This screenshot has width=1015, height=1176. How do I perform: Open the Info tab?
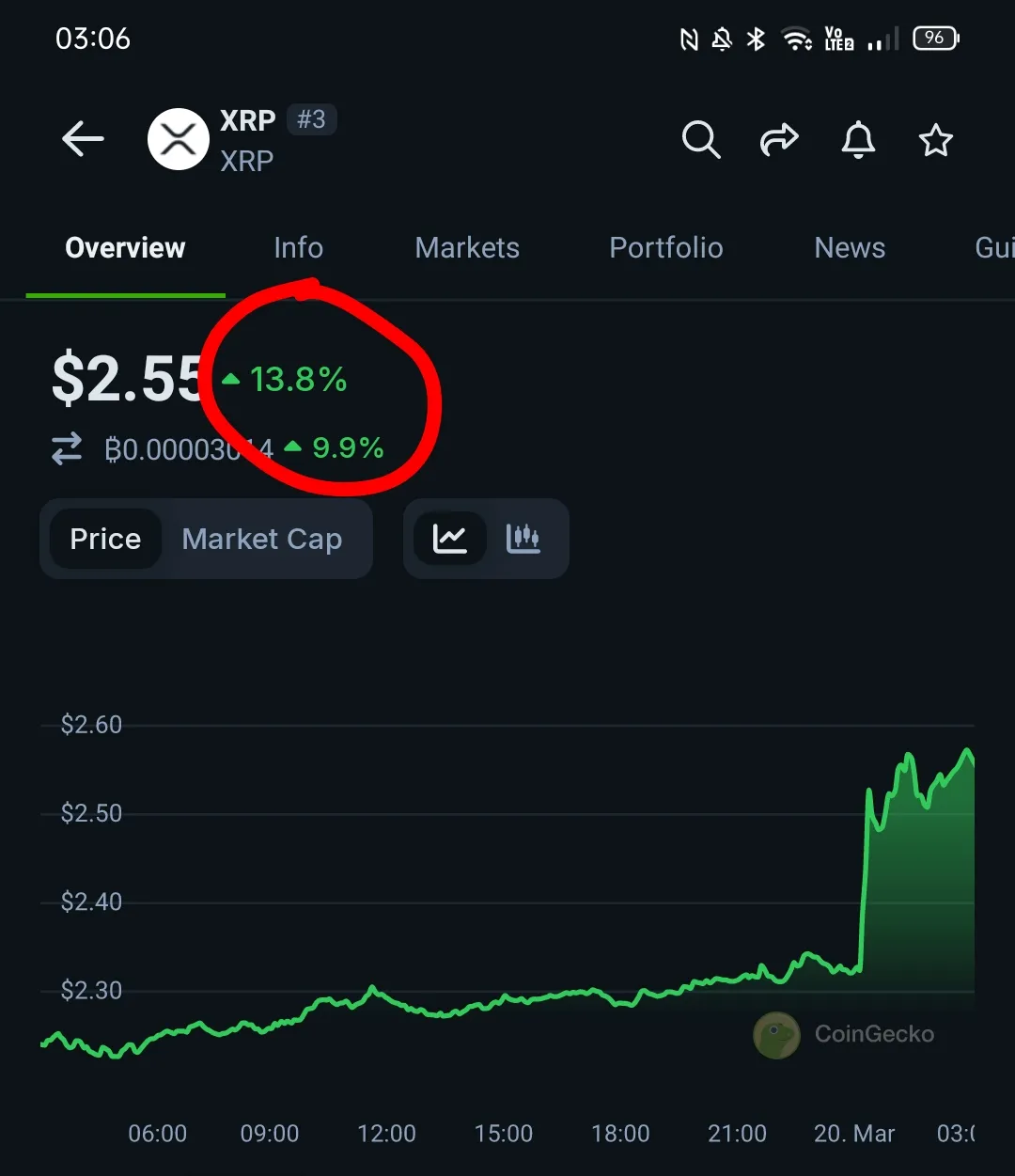point(299,247)
